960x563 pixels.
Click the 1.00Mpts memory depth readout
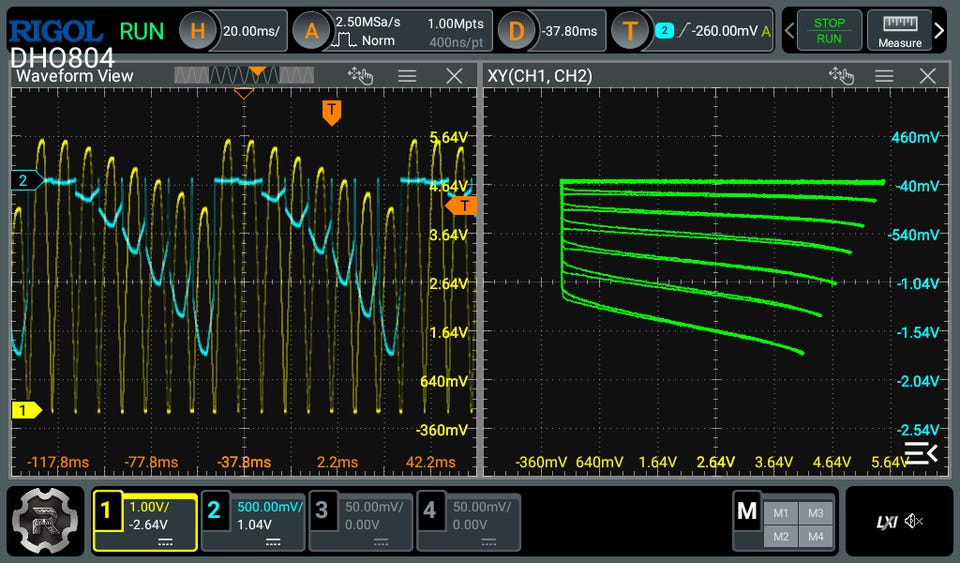pos(456,23)
